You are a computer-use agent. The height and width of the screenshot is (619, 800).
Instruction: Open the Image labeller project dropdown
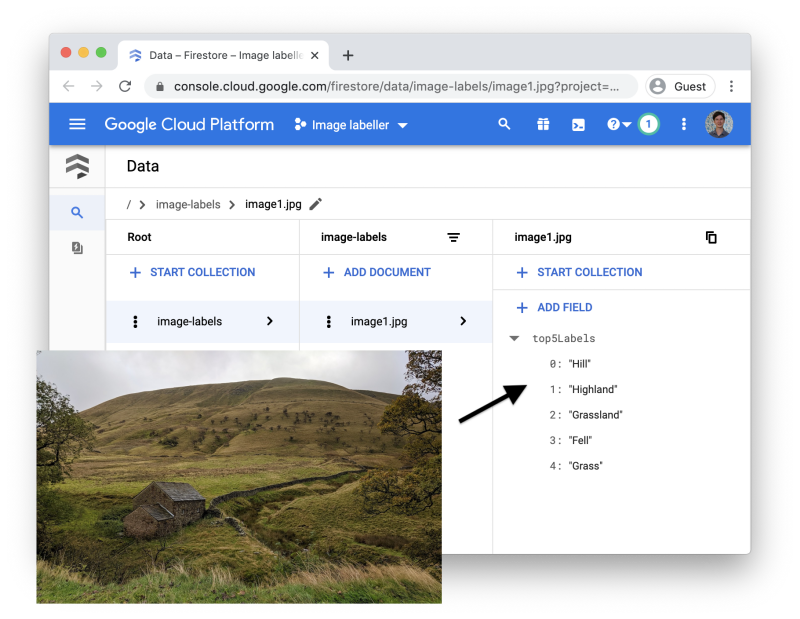(352, 125)
